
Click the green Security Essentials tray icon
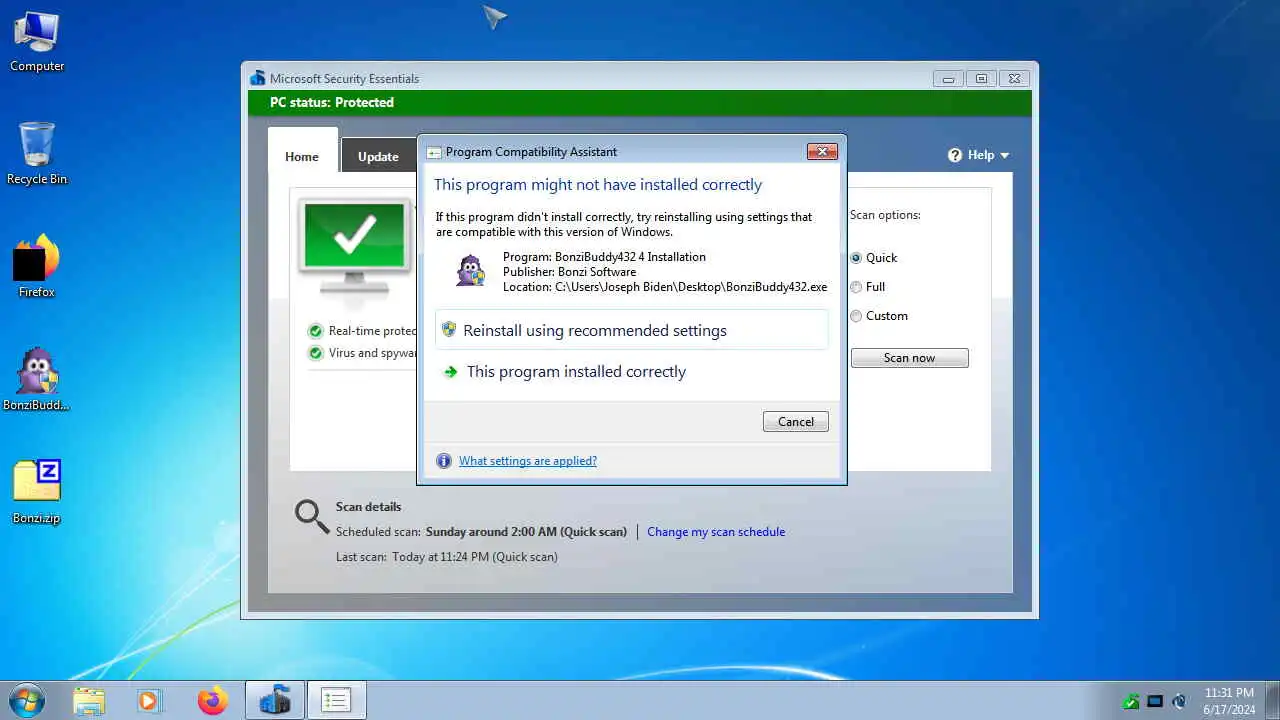1131,702
